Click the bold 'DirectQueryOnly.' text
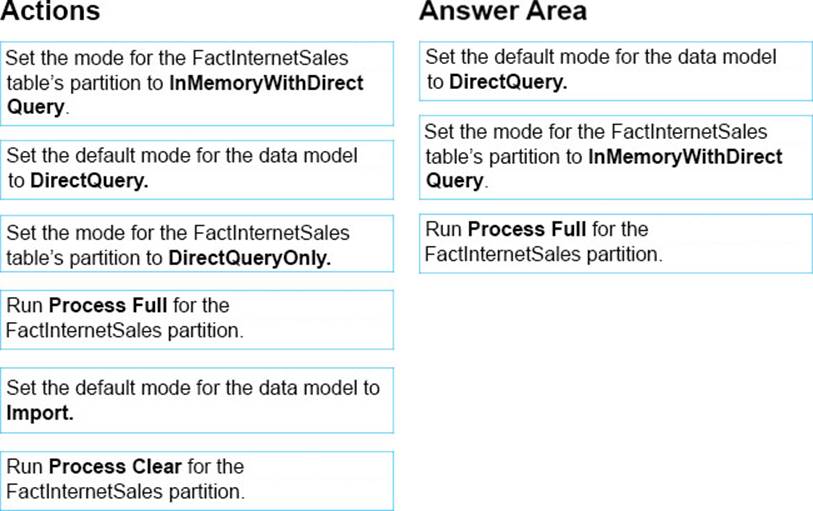 (x=250, y=258)
